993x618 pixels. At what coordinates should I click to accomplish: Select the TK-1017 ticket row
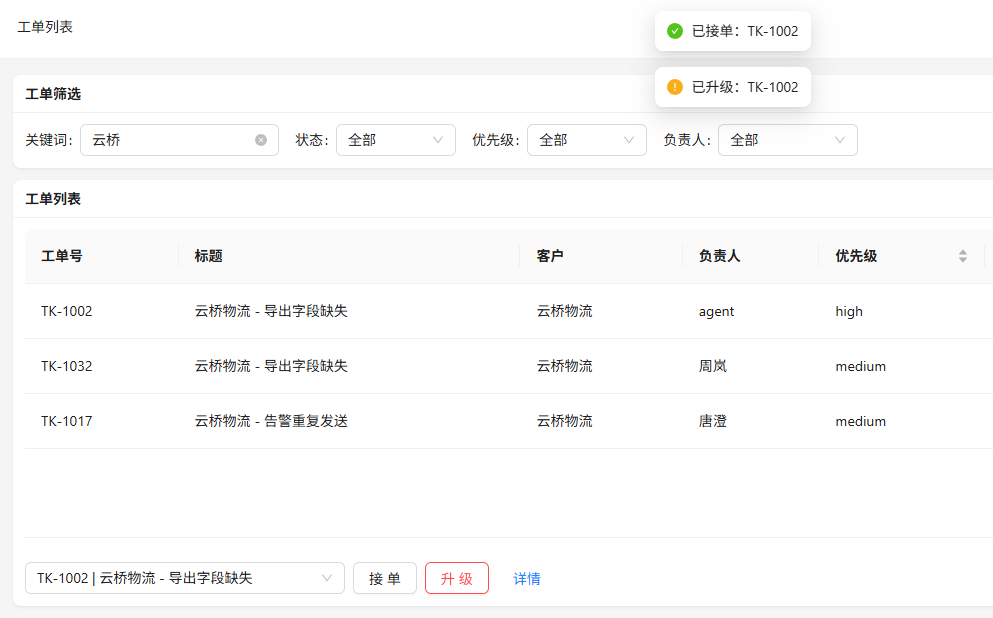coord(66,421)
